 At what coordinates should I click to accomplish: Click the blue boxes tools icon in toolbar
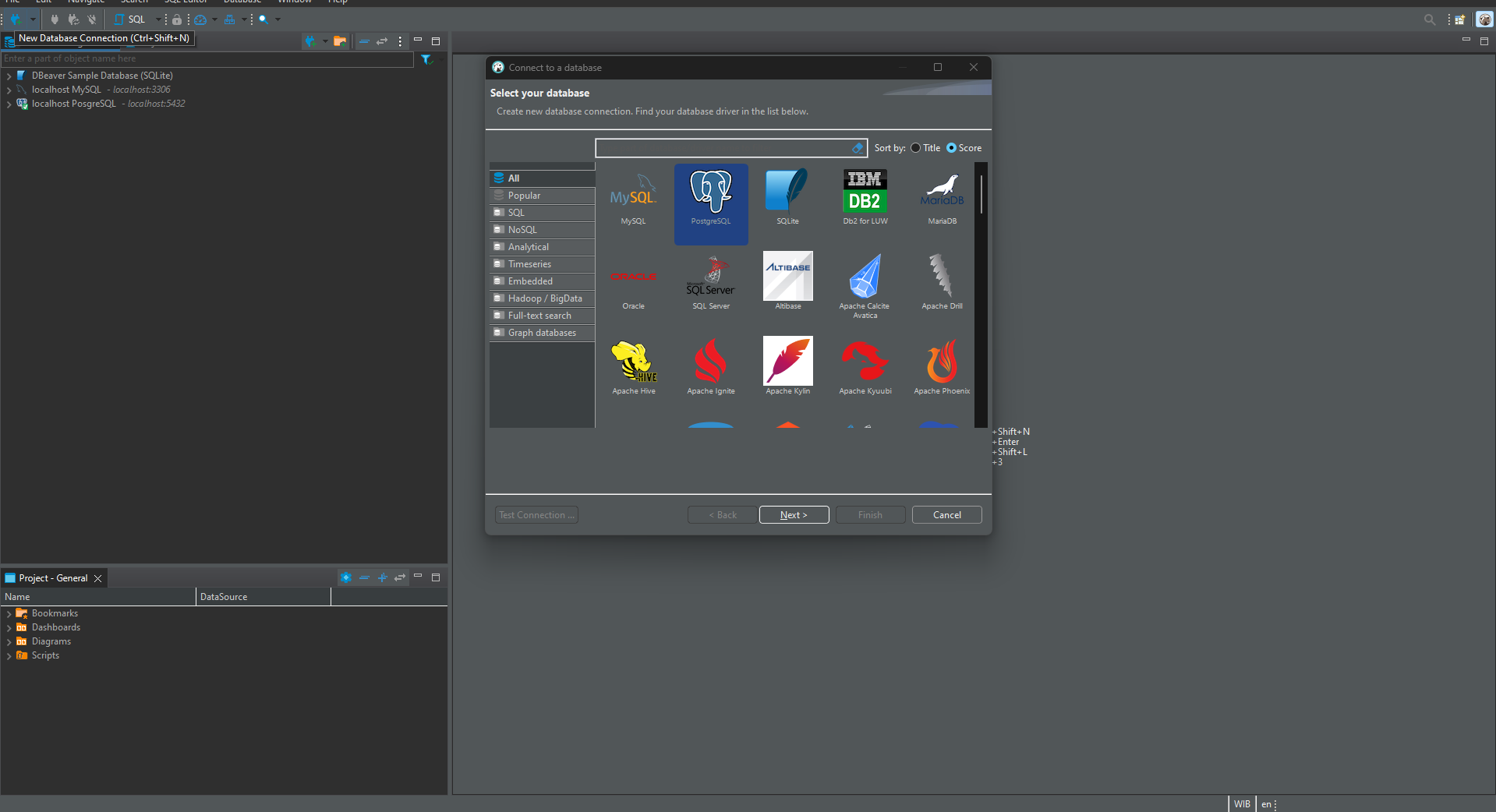click(229, 19)
